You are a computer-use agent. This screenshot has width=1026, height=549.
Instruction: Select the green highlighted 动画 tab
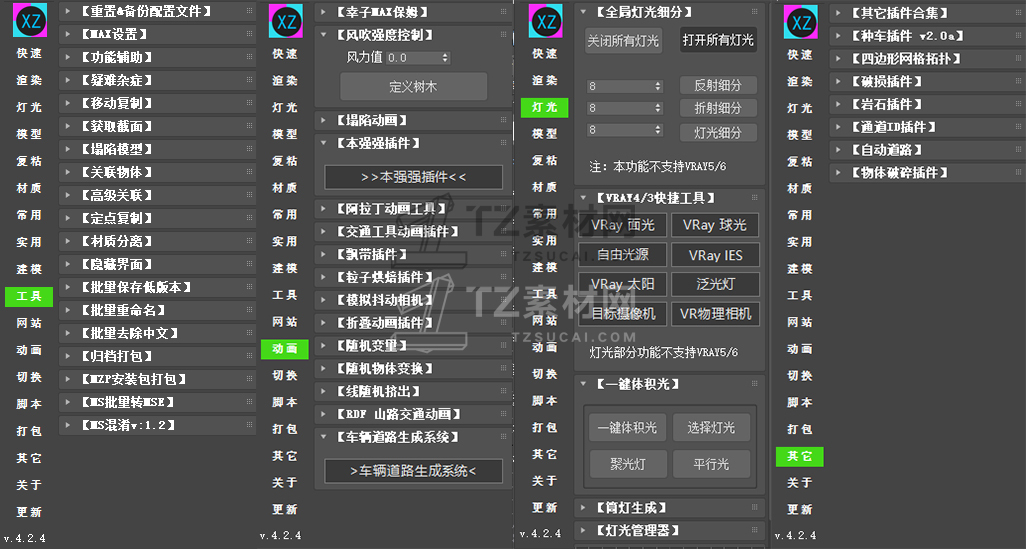[x=285, y=349]
